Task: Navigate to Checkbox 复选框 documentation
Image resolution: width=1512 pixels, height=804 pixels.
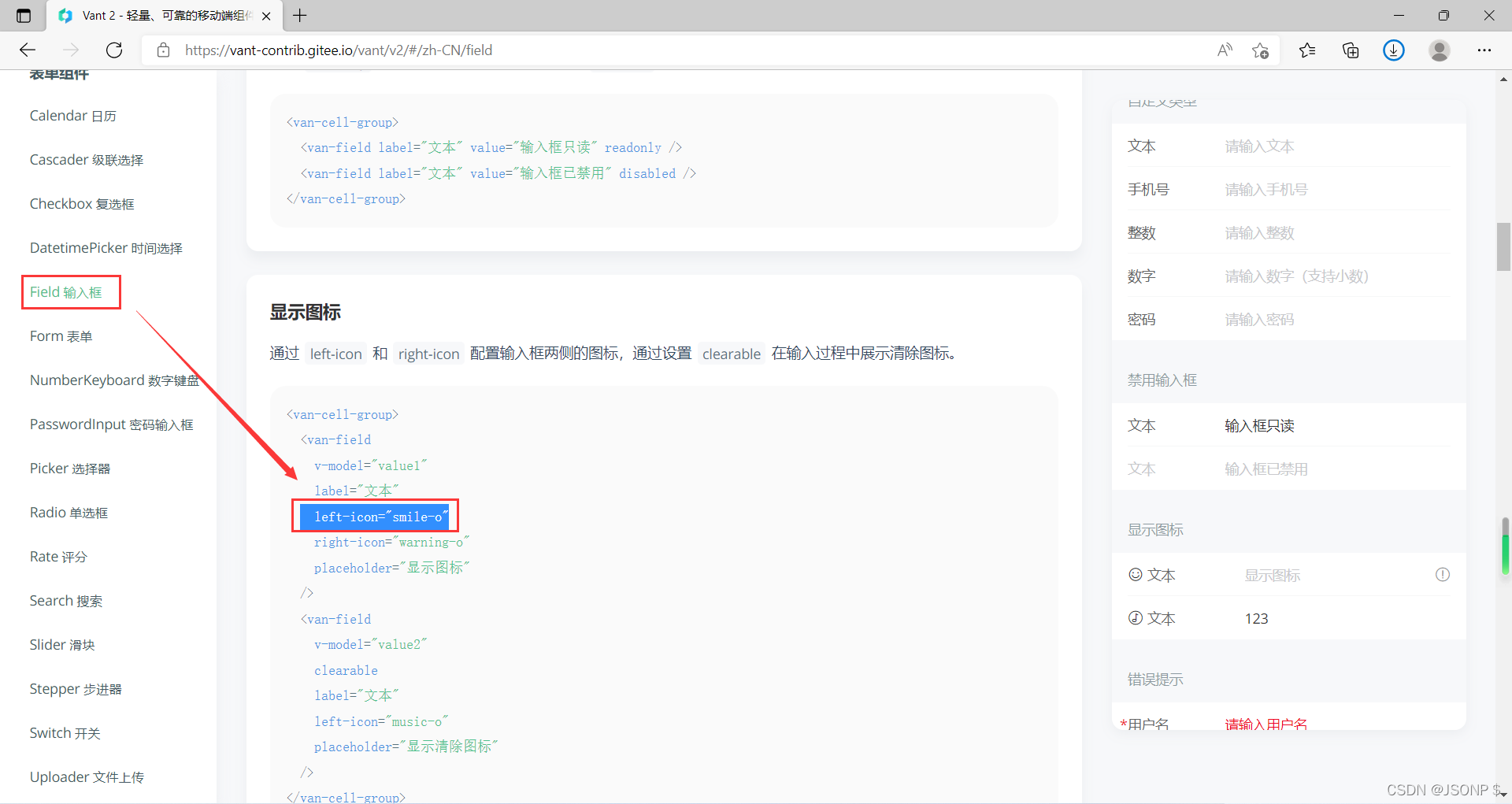Action: click(81, 203)
